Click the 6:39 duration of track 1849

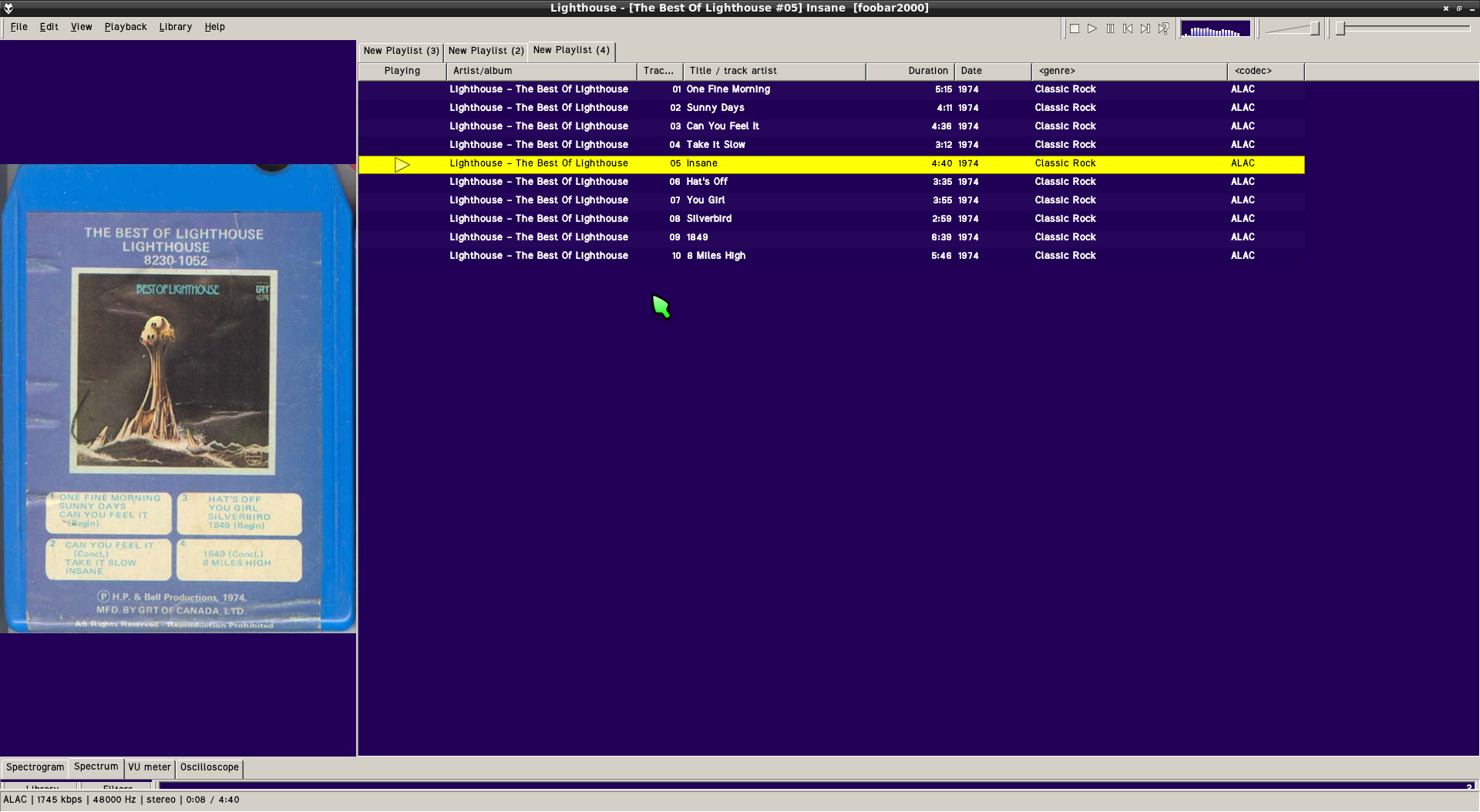(941, 237)
